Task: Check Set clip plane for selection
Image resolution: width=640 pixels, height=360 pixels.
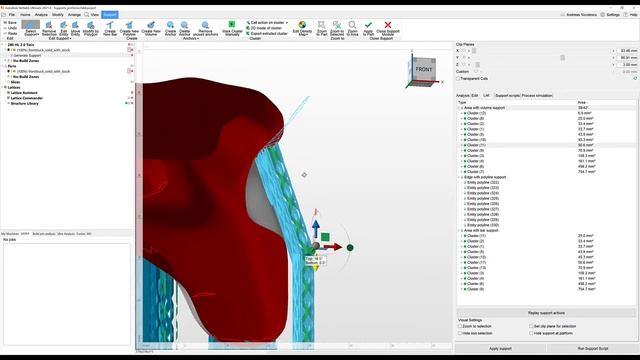Action: 531,326
